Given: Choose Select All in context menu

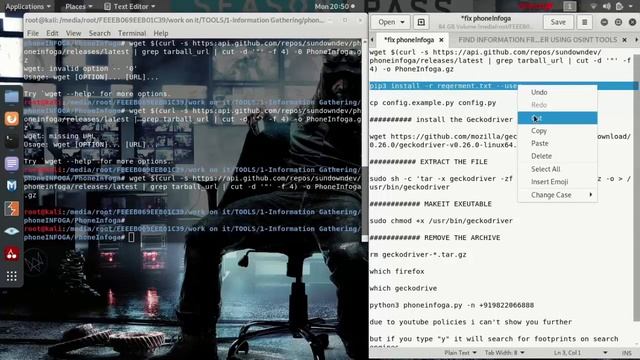Looking at the screenshot, I should tap(558, 169).
